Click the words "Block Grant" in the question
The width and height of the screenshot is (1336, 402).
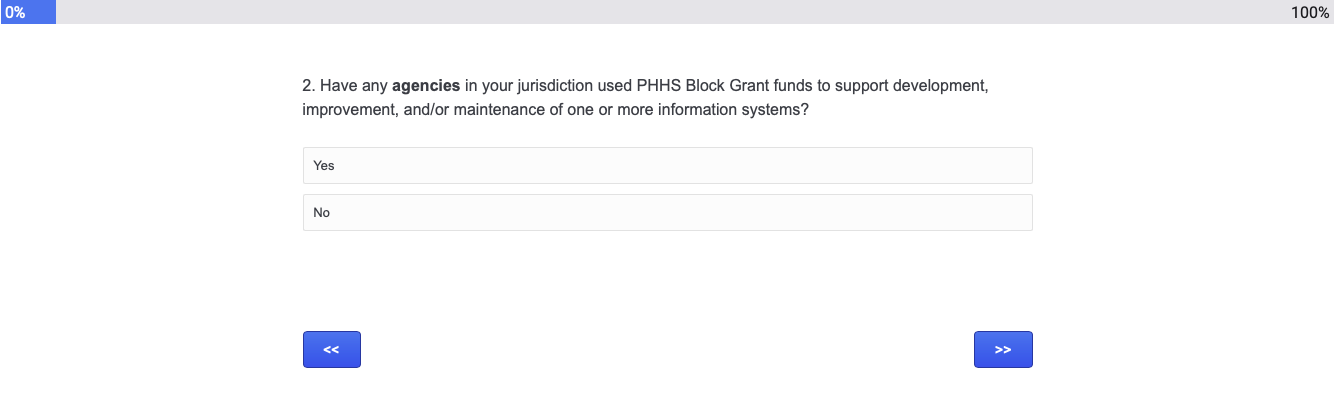click(727, 86)
